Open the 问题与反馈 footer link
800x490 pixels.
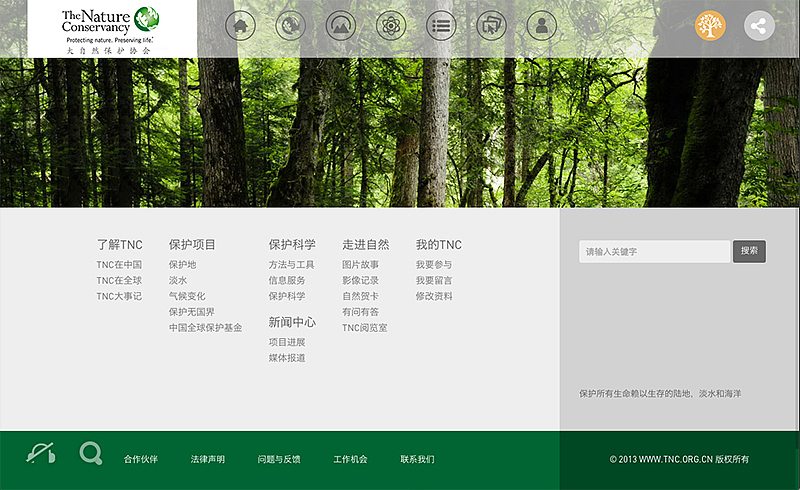[279, 459]
